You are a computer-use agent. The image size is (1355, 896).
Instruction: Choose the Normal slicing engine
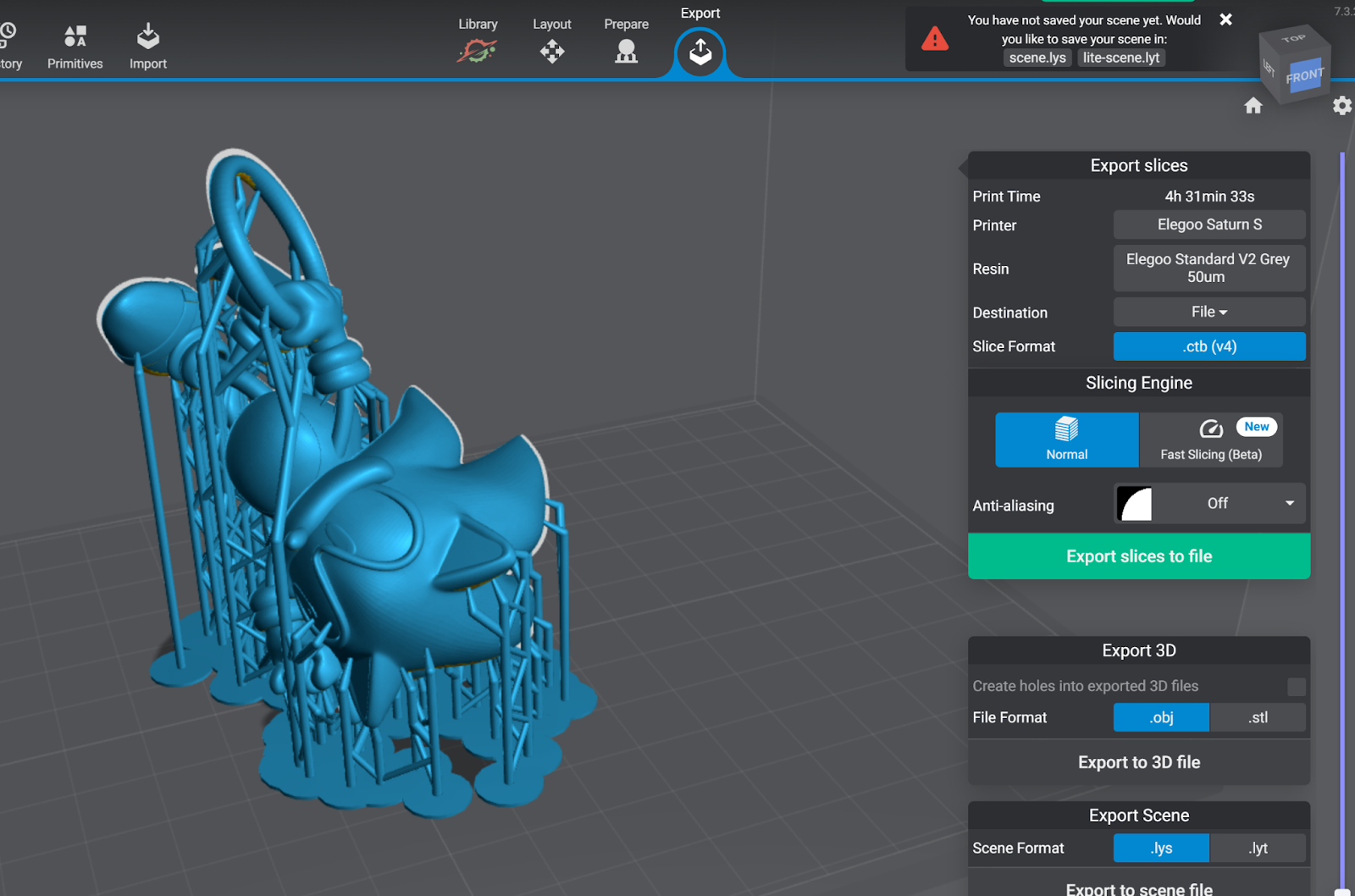(1067, 440)
